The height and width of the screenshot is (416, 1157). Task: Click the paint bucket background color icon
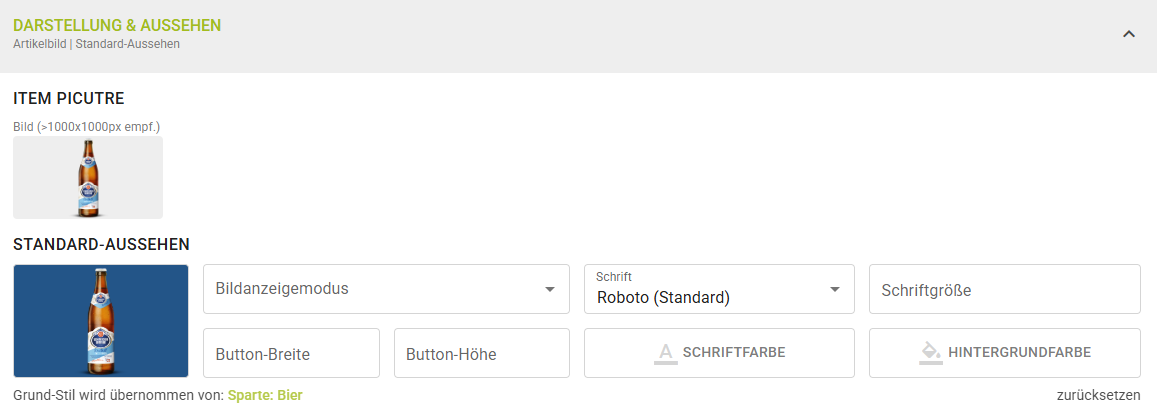pyautogui.click(x=930, y=353)
